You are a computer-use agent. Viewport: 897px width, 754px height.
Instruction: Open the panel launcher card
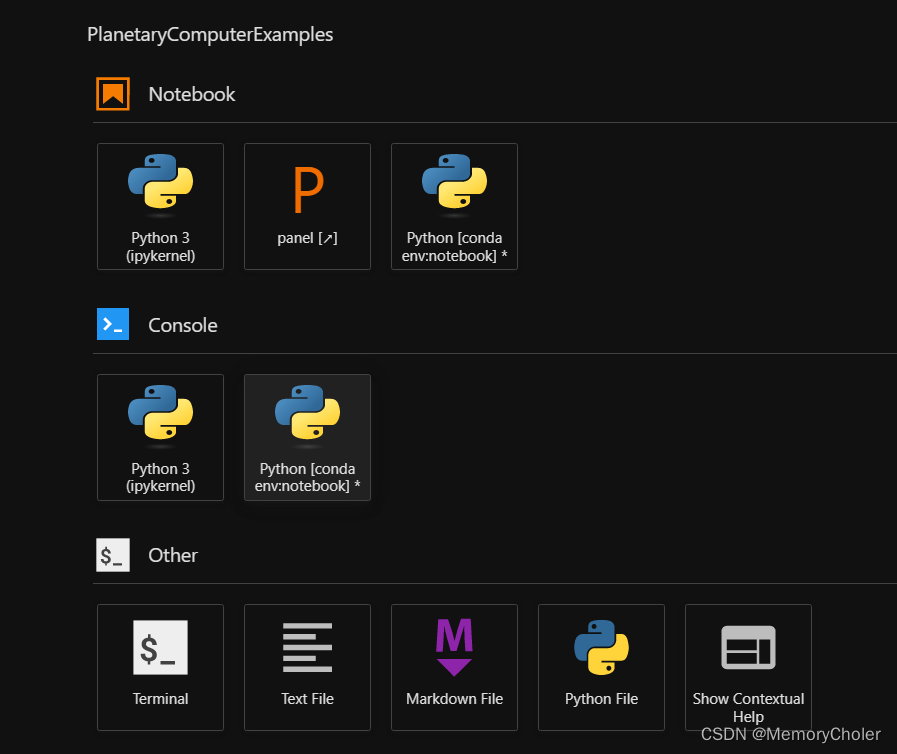pos(307,207)
